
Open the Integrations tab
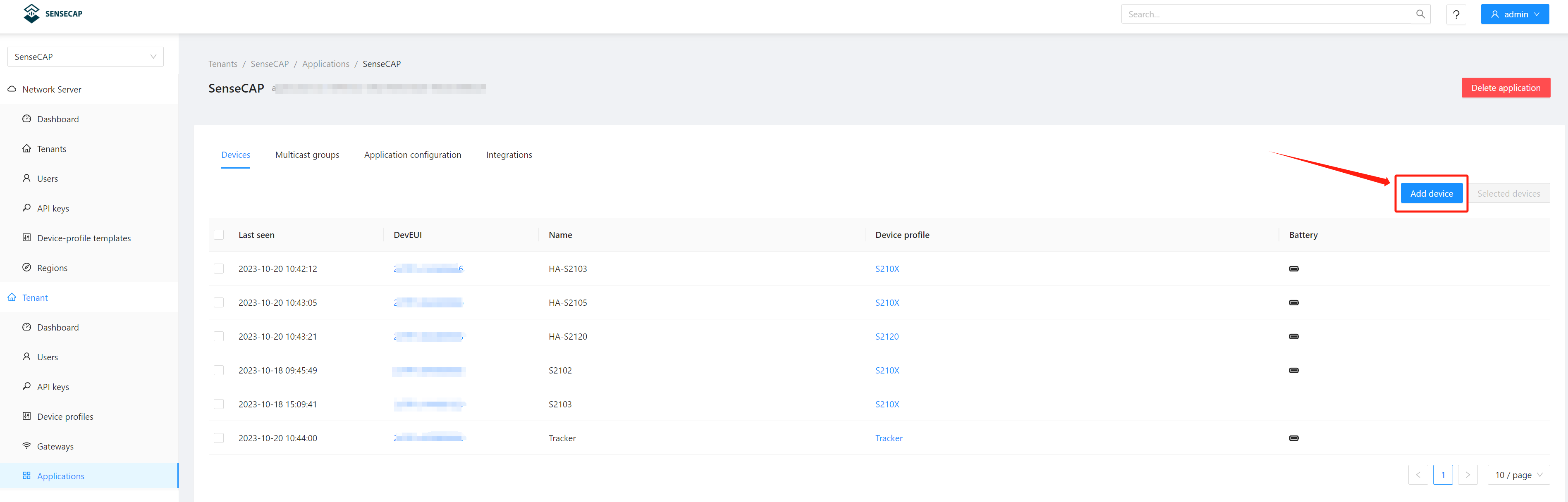[509, 155]
